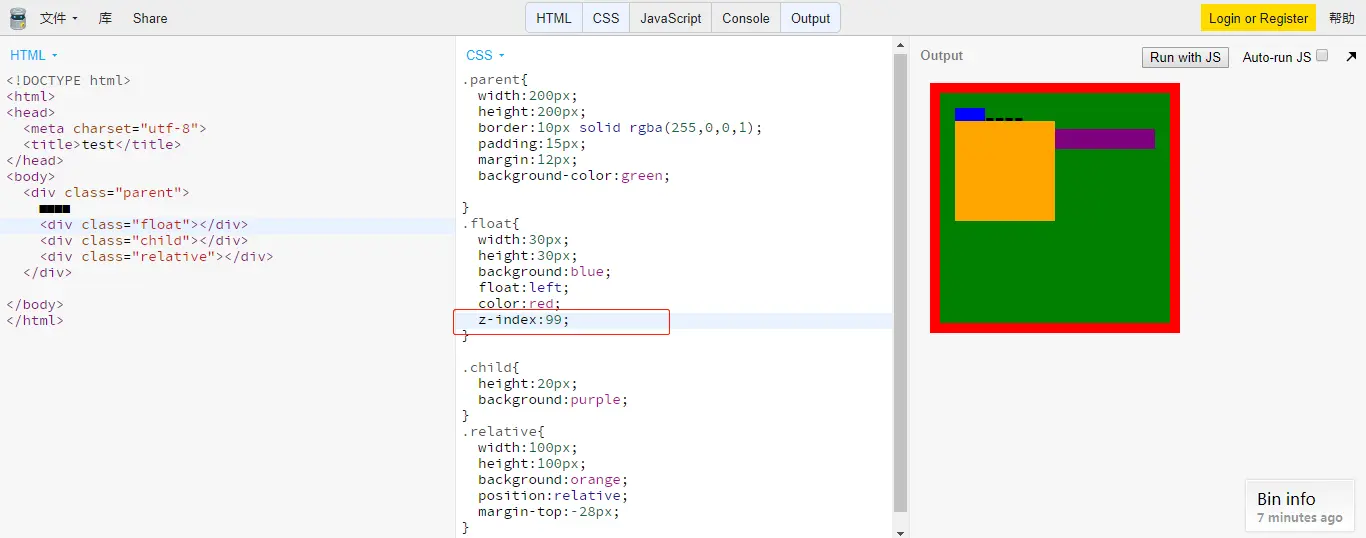Image resolution: width=1366 pixels, height=538 pixels.
Task: Click the 'background:orange;' CSS line
Action: [553, 480]
